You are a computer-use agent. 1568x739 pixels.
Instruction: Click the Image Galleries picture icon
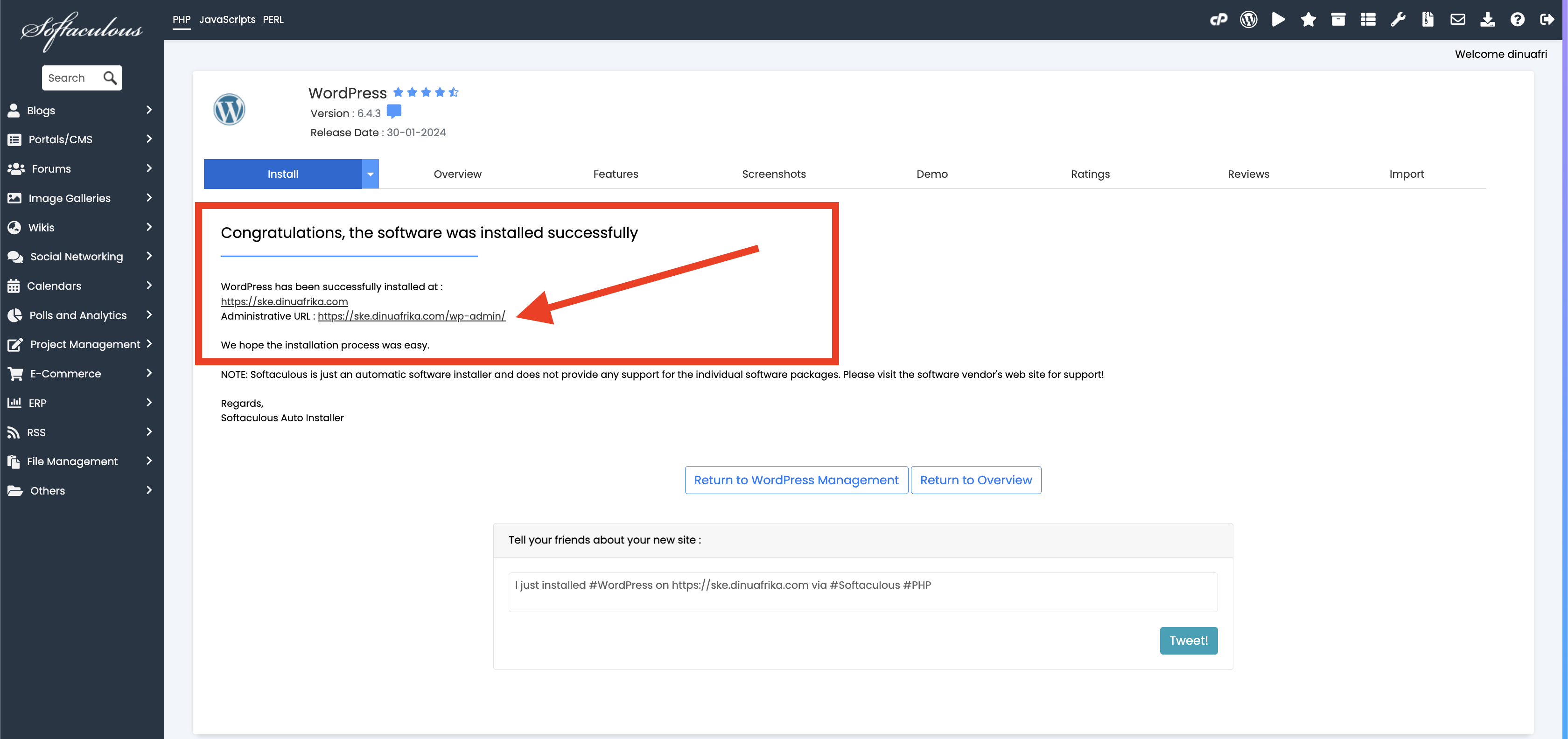(14, 198)
